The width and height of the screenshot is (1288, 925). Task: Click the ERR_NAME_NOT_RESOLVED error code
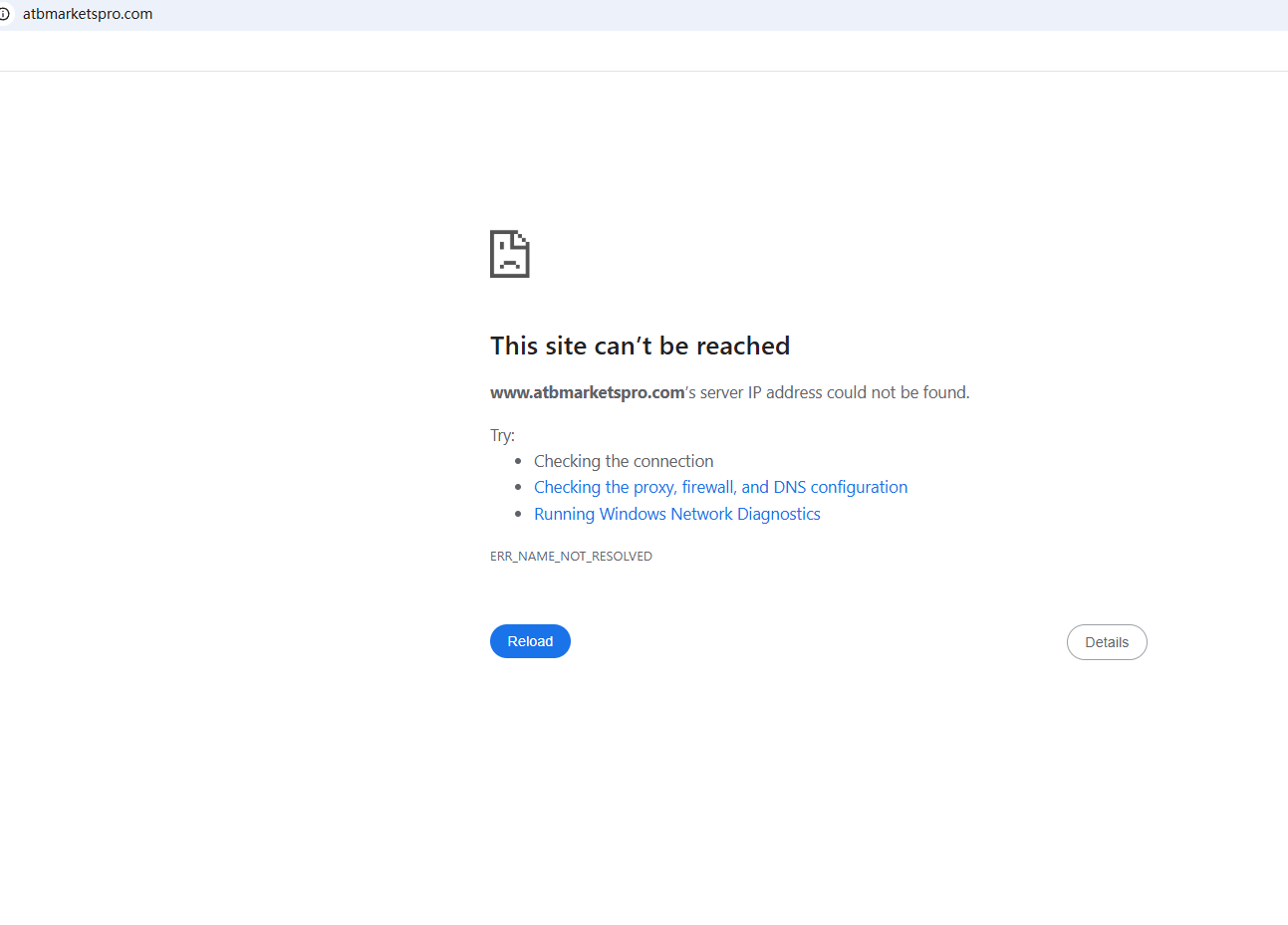pos(571,557)
